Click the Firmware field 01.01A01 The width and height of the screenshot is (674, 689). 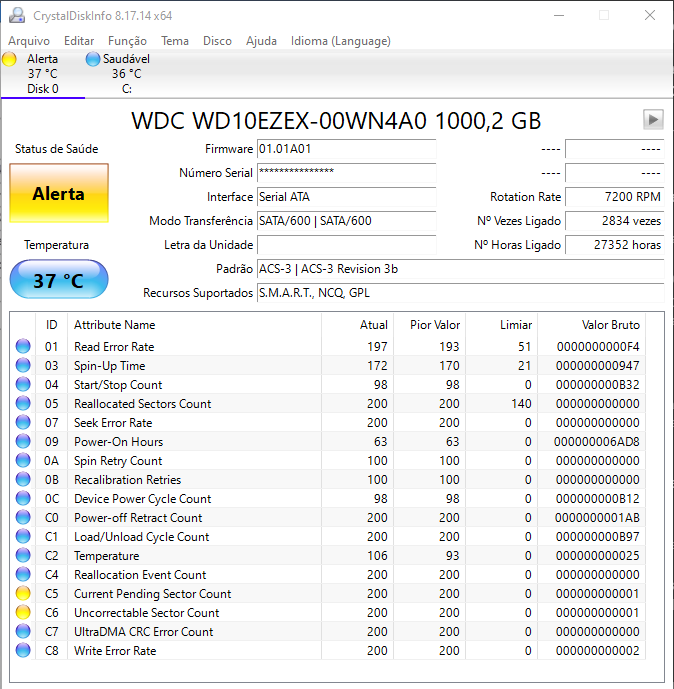pyautogui.click(x=347, y=149)
